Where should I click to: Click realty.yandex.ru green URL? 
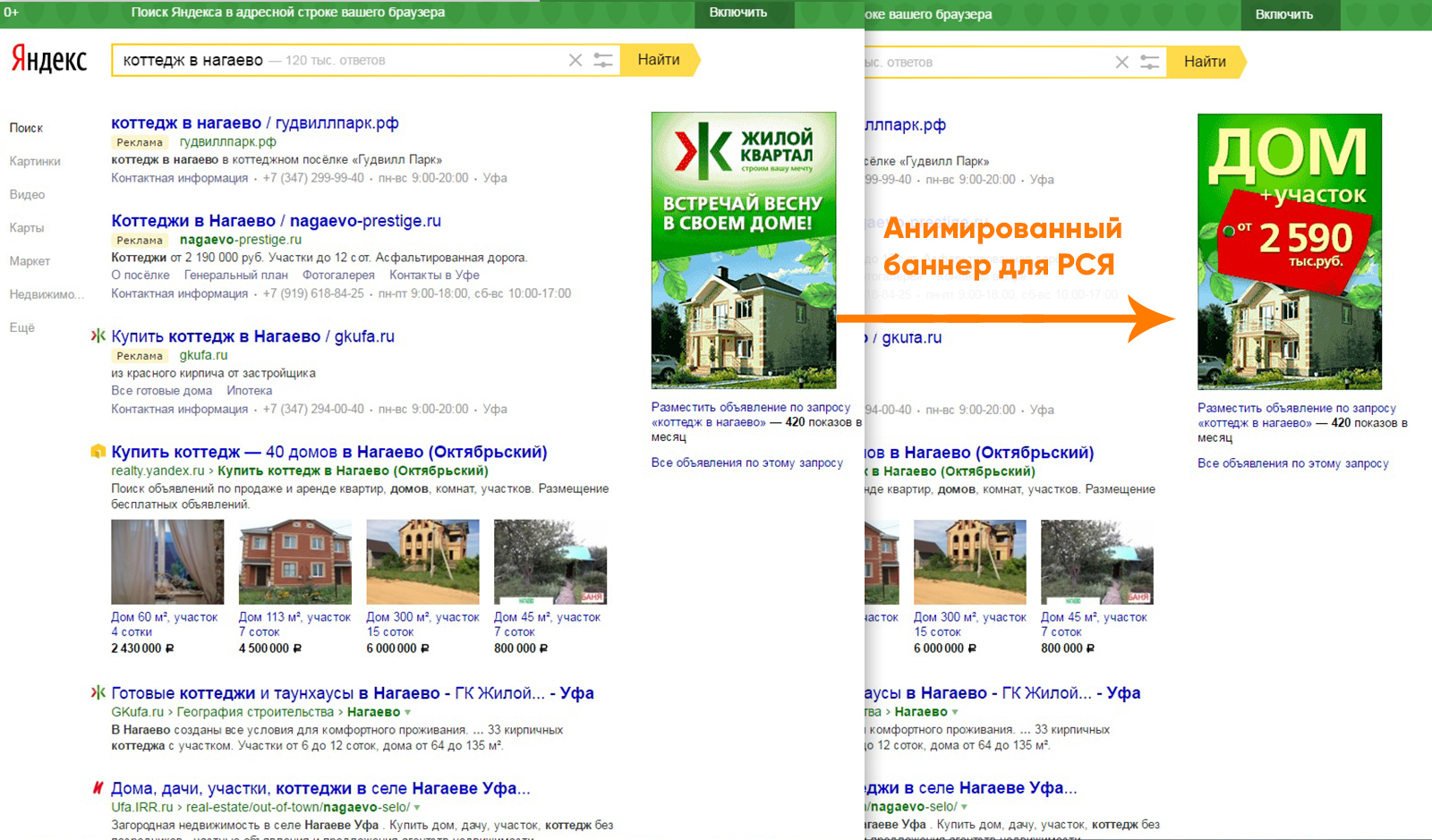pos(158,471)
